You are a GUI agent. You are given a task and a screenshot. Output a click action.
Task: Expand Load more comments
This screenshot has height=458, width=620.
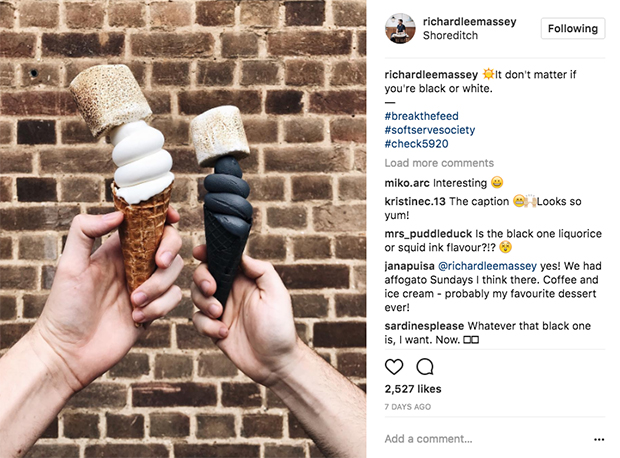coord(439,163)
